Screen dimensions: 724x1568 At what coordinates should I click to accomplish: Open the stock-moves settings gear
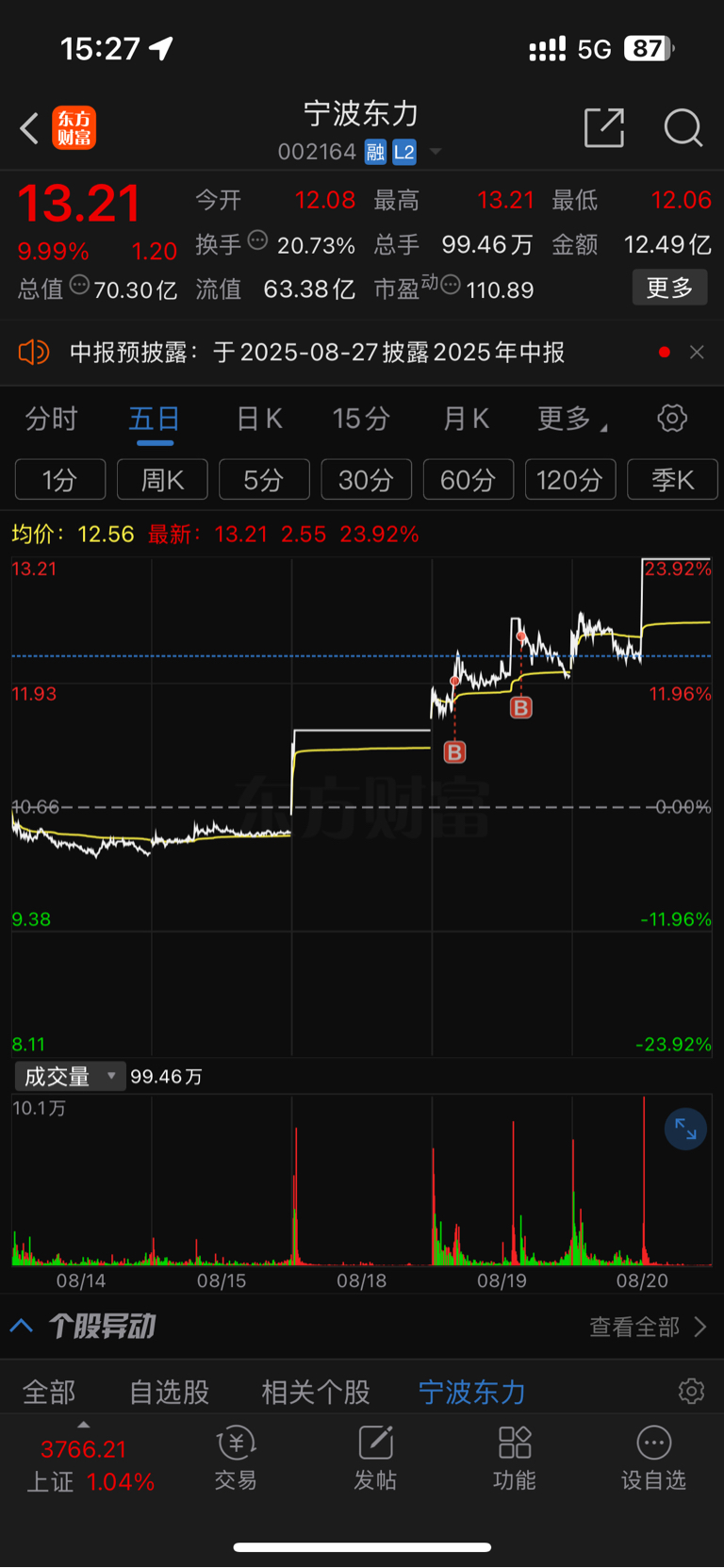[x=691, y=1391]
